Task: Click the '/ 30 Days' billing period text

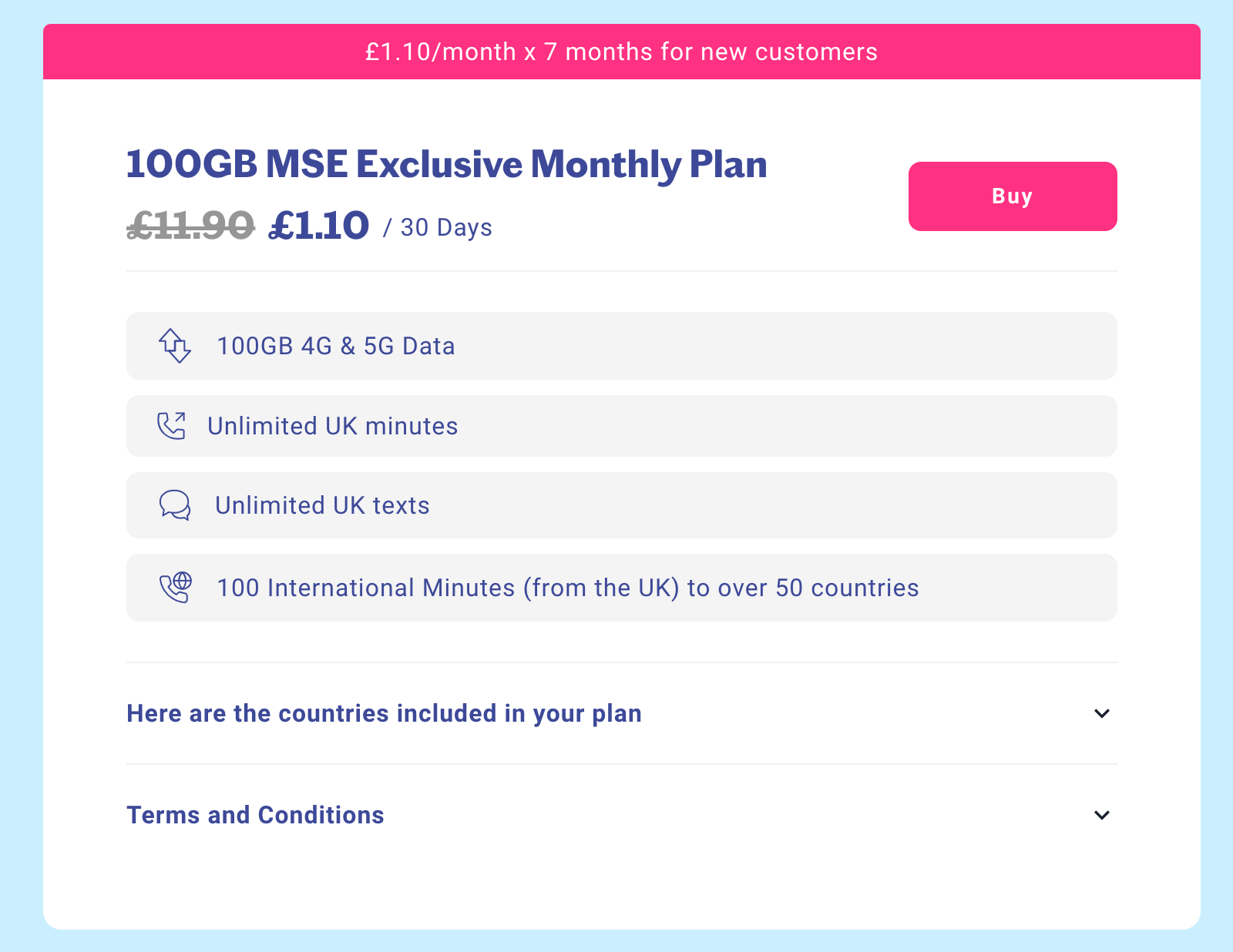Action: [438, 228]
